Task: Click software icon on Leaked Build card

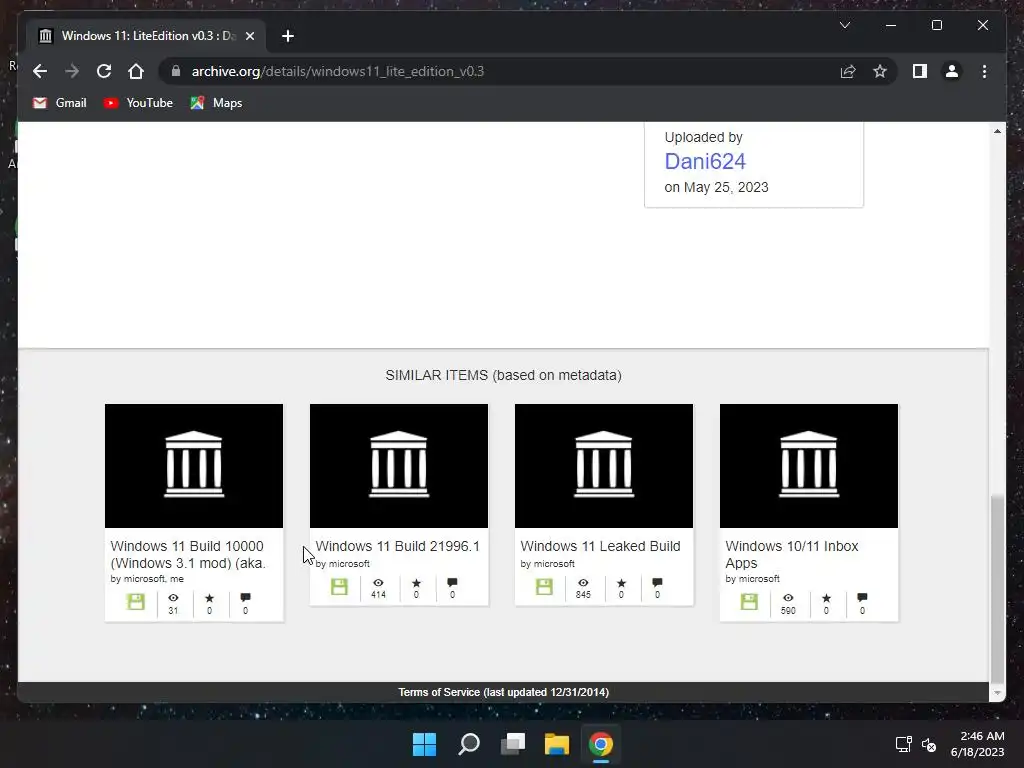Action: pos(545,586)
